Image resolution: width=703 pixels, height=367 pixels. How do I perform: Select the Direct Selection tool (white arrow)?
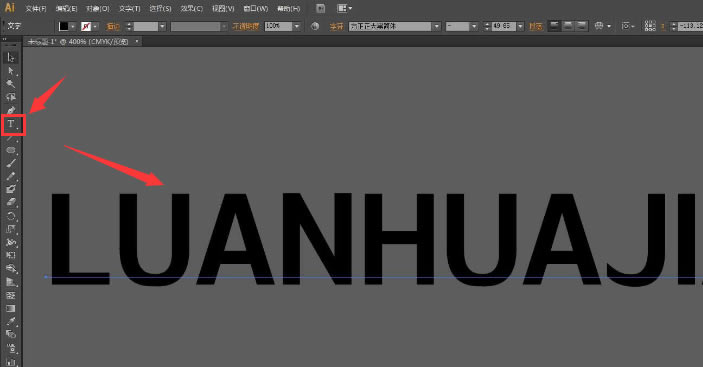tap(11, 71)
